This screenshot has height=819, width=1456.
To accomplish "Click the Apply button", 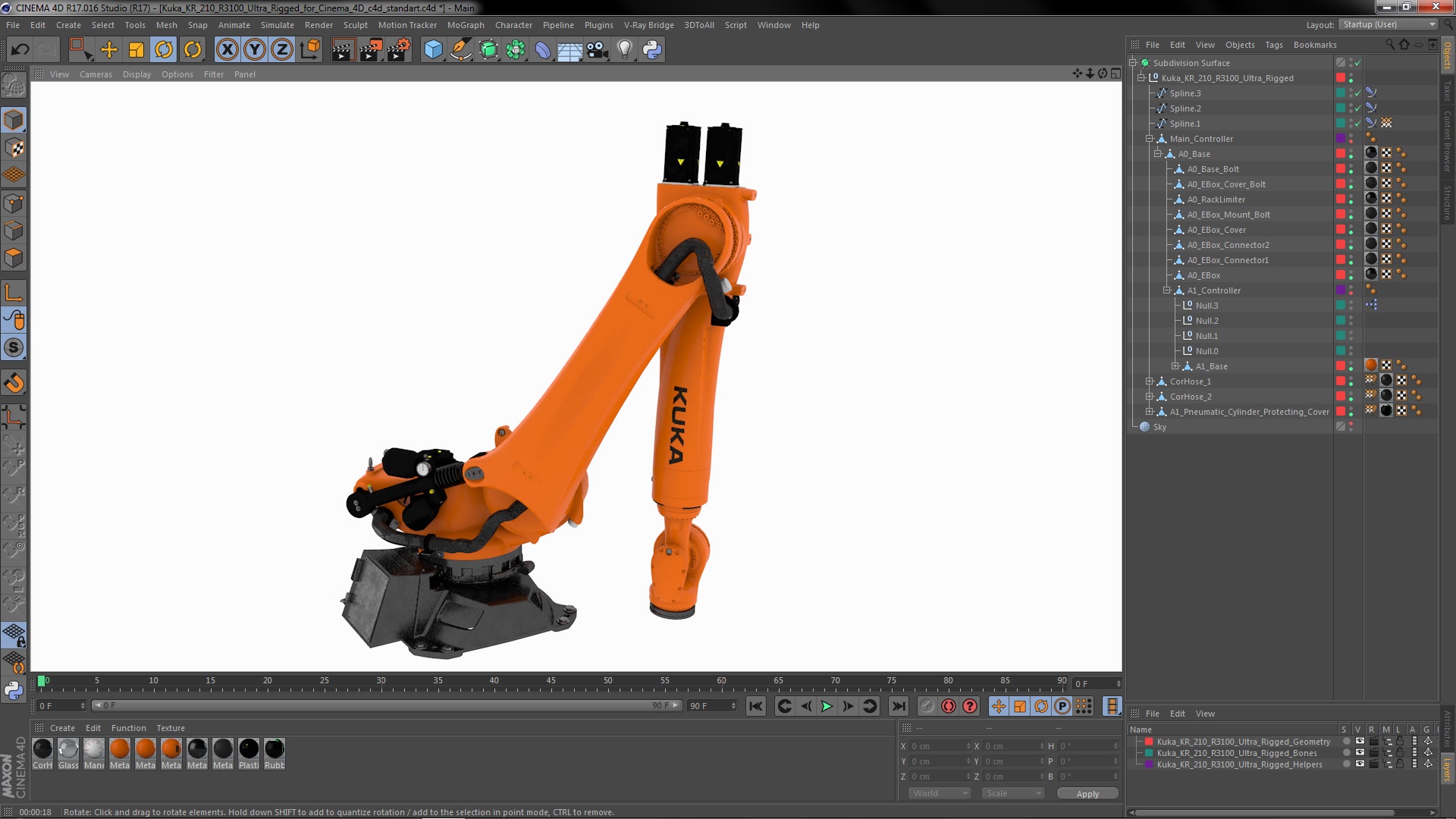I will coord(1087,793).
